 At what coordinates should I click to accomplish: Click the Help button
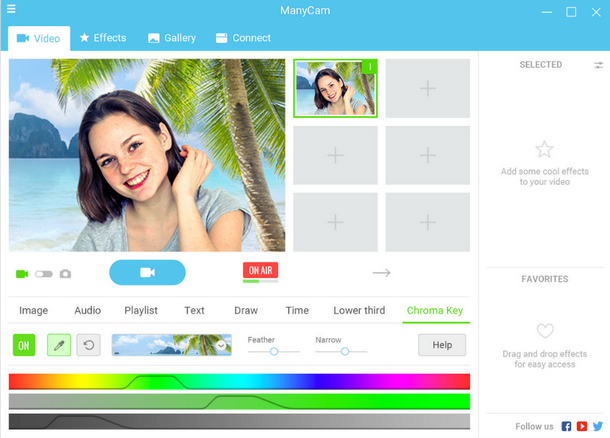(442, 345)
